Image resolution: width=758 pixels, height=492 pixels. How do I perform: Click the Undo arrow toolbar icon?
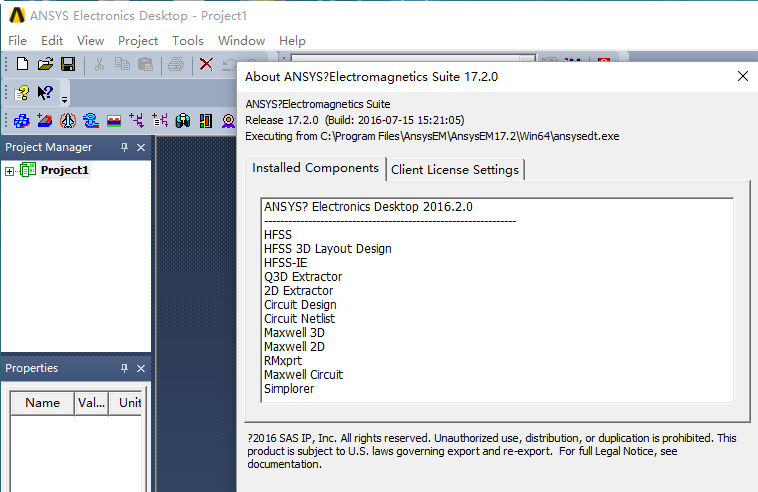[229, 65]
